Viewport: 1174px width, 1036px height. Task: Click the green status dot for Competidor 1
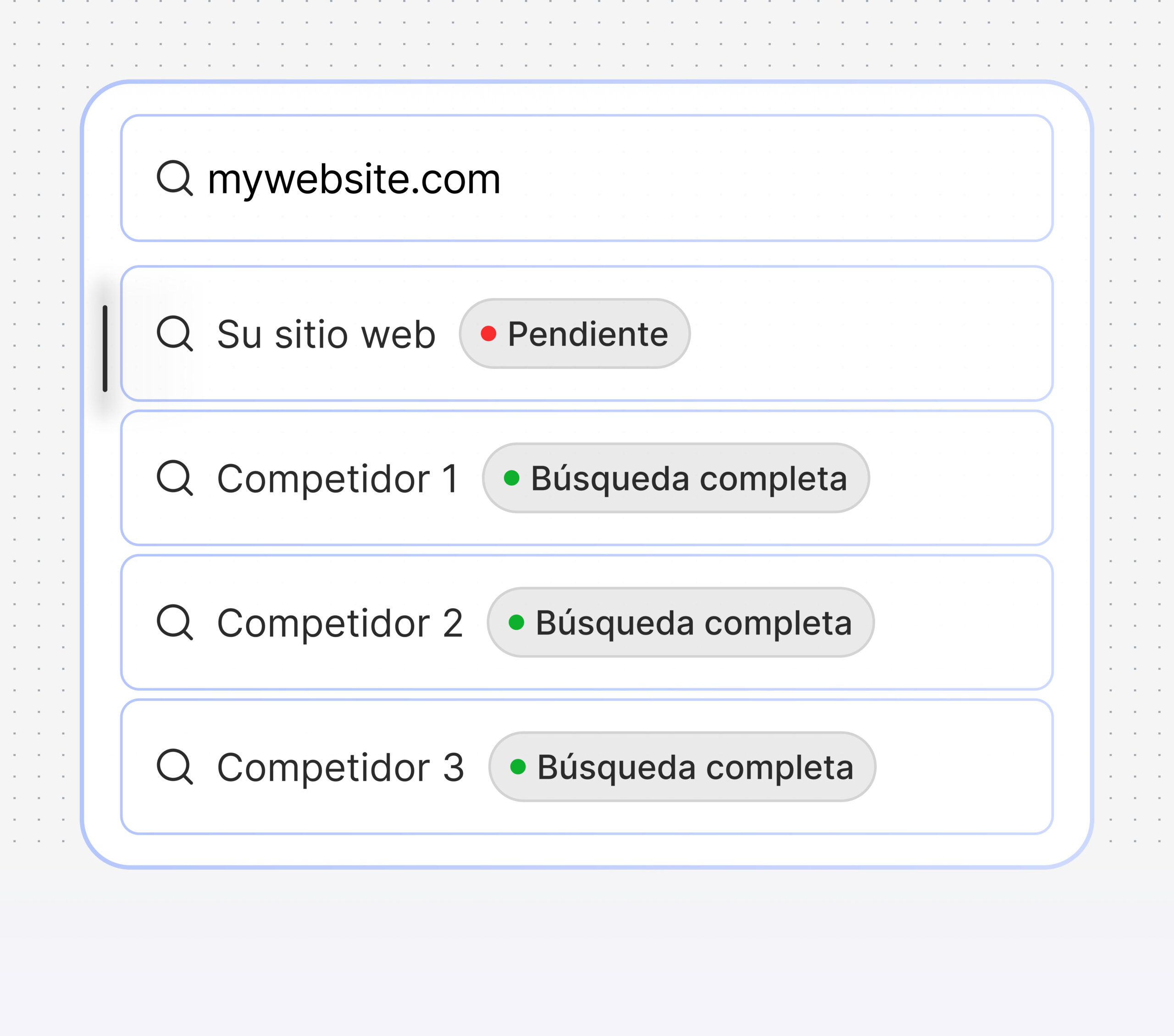click(x=511, y=478)
